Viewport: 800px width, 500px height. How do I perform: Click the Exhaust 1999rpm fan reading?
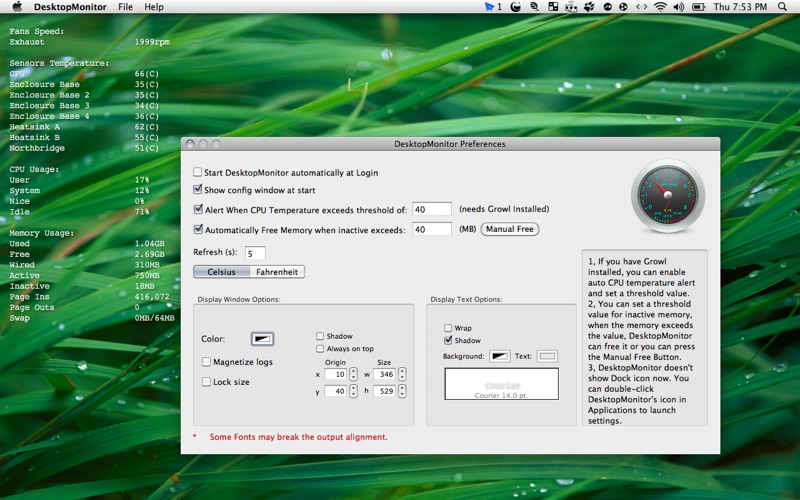click(x=89, y=42)
